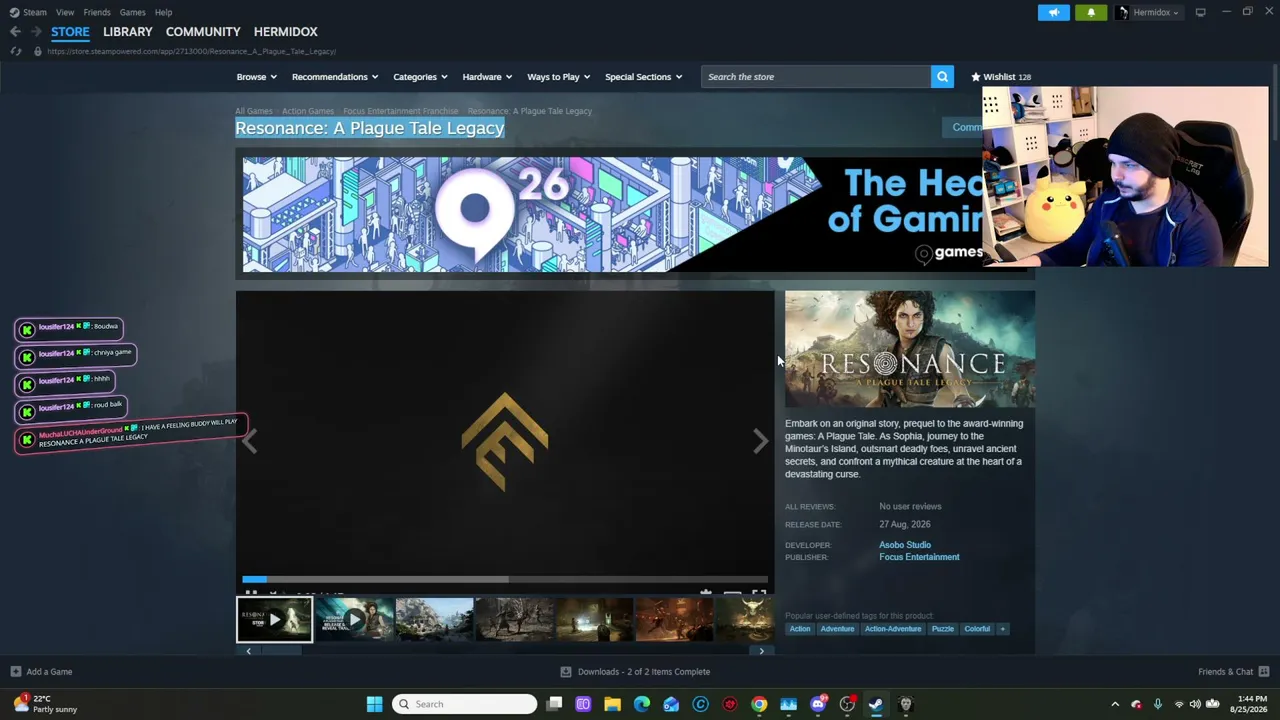1280x720 pixels.
Task: Expand the Browse dropdown
Action: 257,77
